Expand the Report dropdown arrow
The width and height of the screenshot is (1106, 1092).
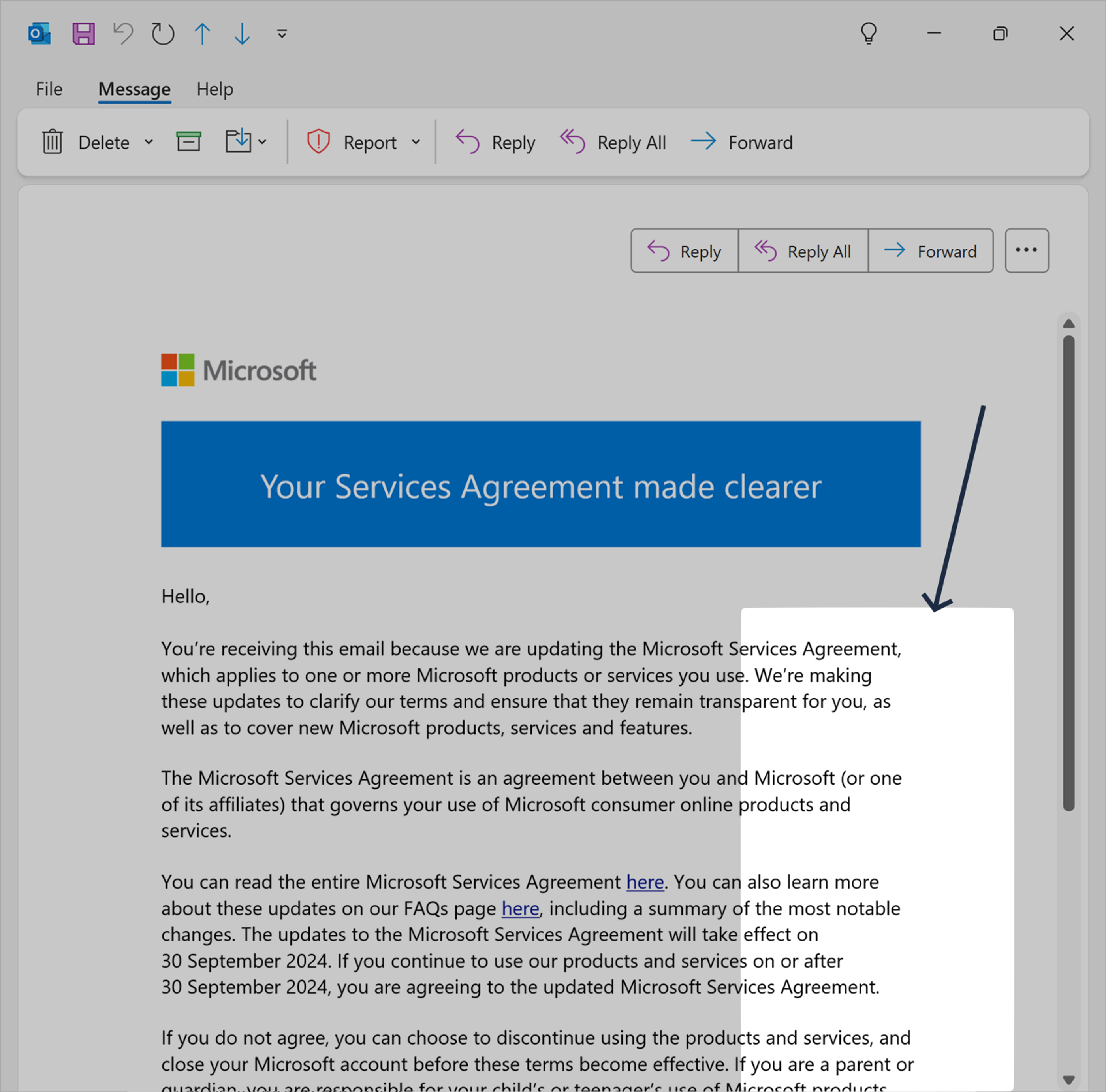click(416, 142)
